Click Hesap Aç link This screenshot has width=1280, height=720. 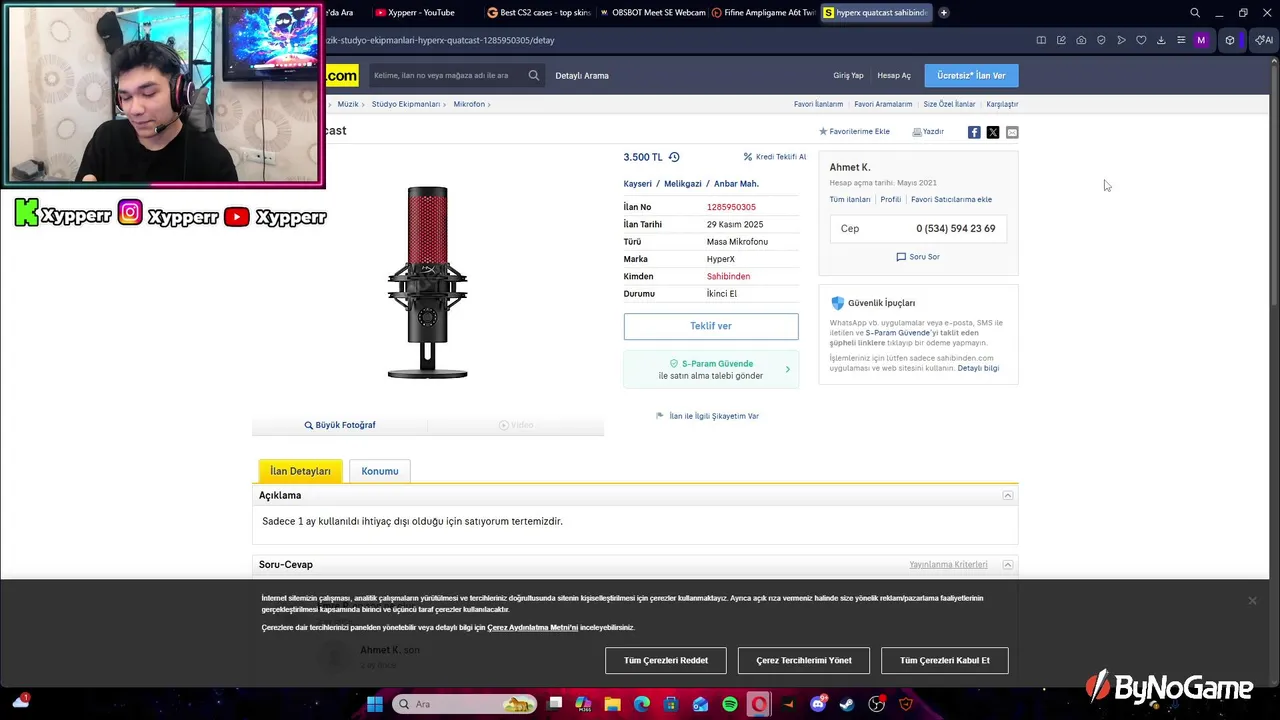[x=894, y=75]
